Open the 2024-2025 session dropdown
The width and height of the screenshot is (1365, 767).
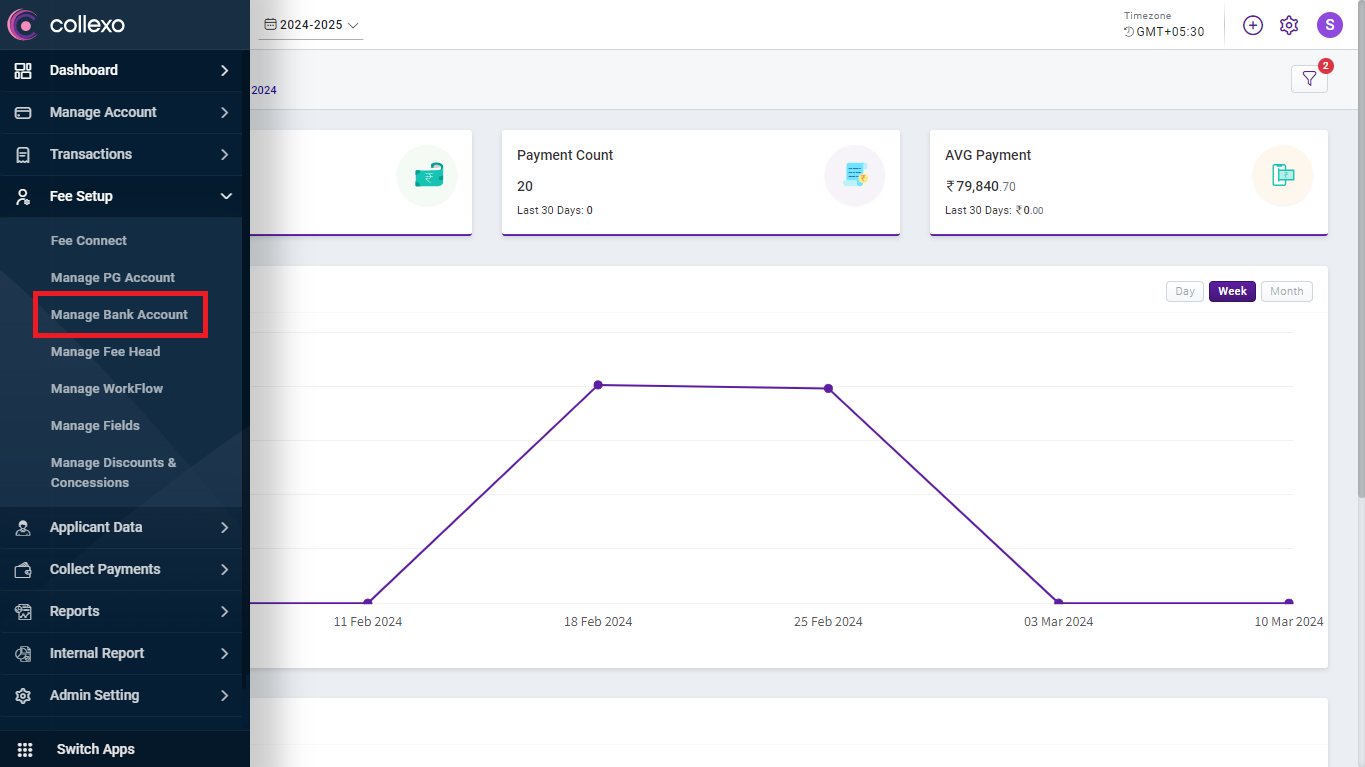[x=311, y=25]
